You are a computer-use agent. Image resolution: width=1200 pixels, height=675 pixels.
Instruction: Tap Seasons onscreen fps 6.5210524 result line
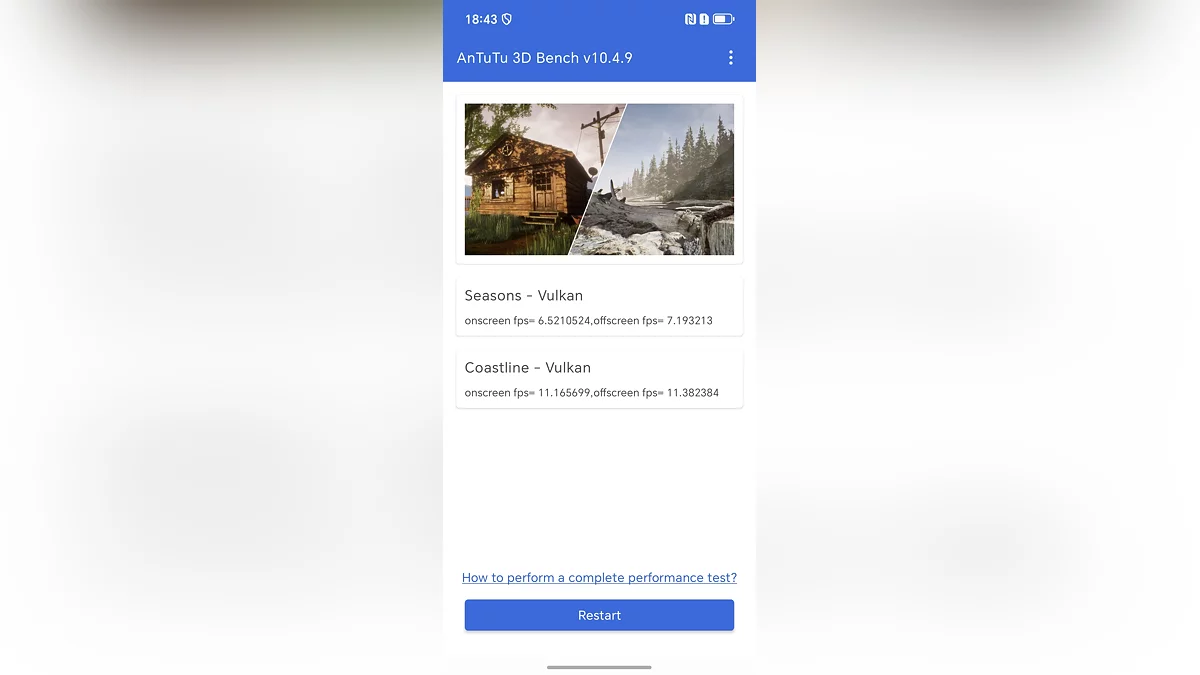pyautogui.click(x=589, y=321)
